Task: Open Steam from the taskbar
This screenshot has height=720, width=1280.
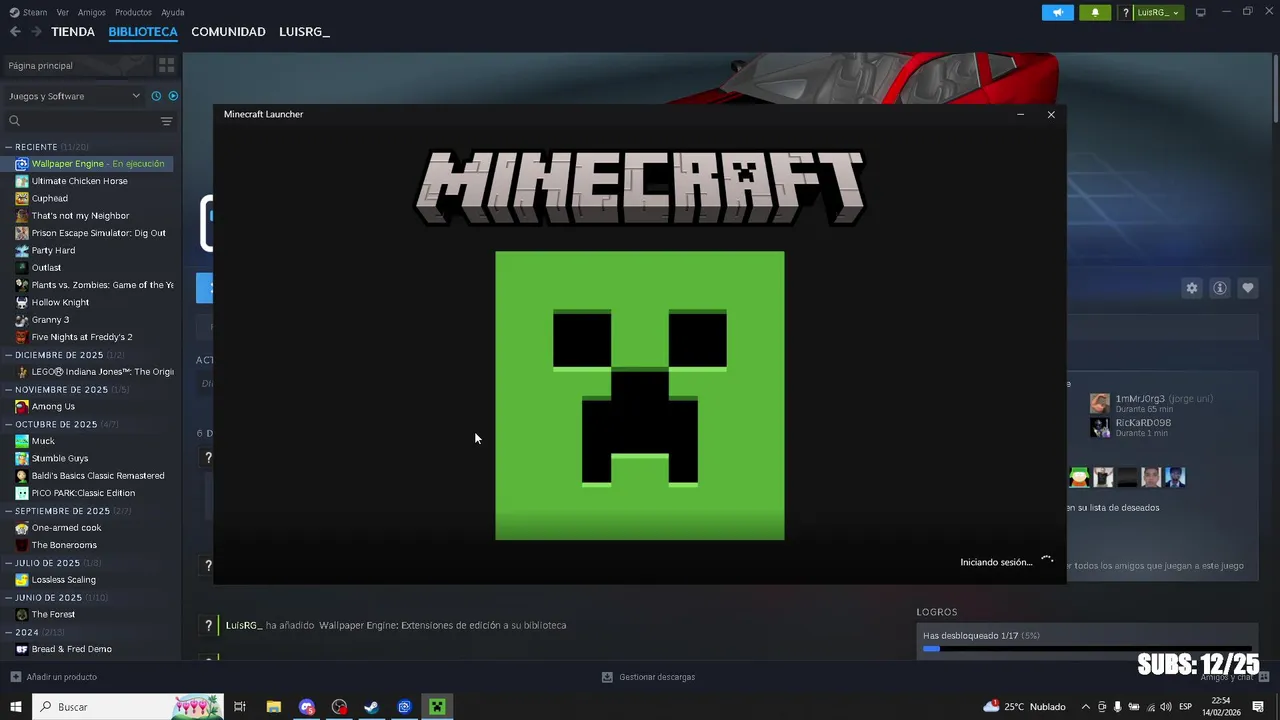Action: [371, 707]
